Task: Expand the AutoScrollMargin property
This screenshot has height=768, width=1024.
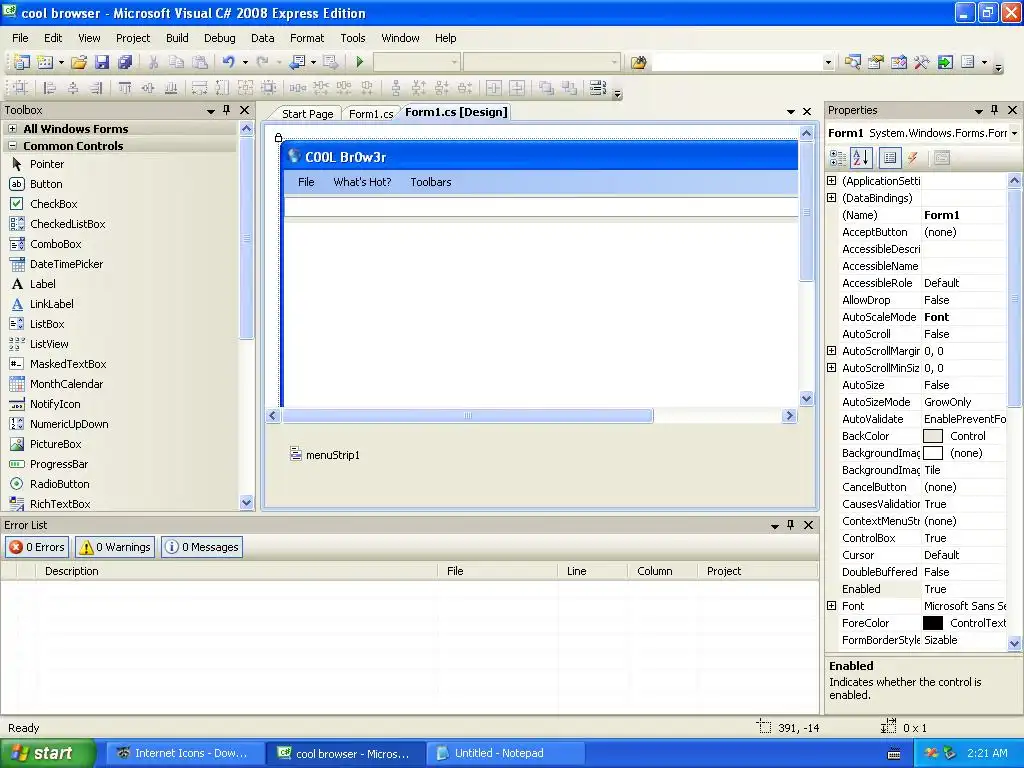Action: (x=831, y=351)
